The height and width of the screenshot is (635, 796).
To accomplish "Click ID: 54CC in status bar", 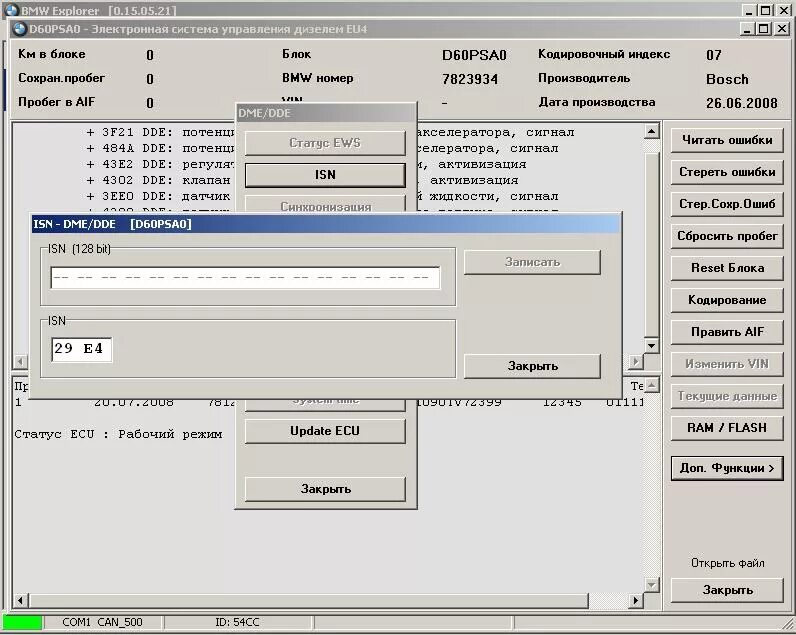I will (x=237, y=622).
